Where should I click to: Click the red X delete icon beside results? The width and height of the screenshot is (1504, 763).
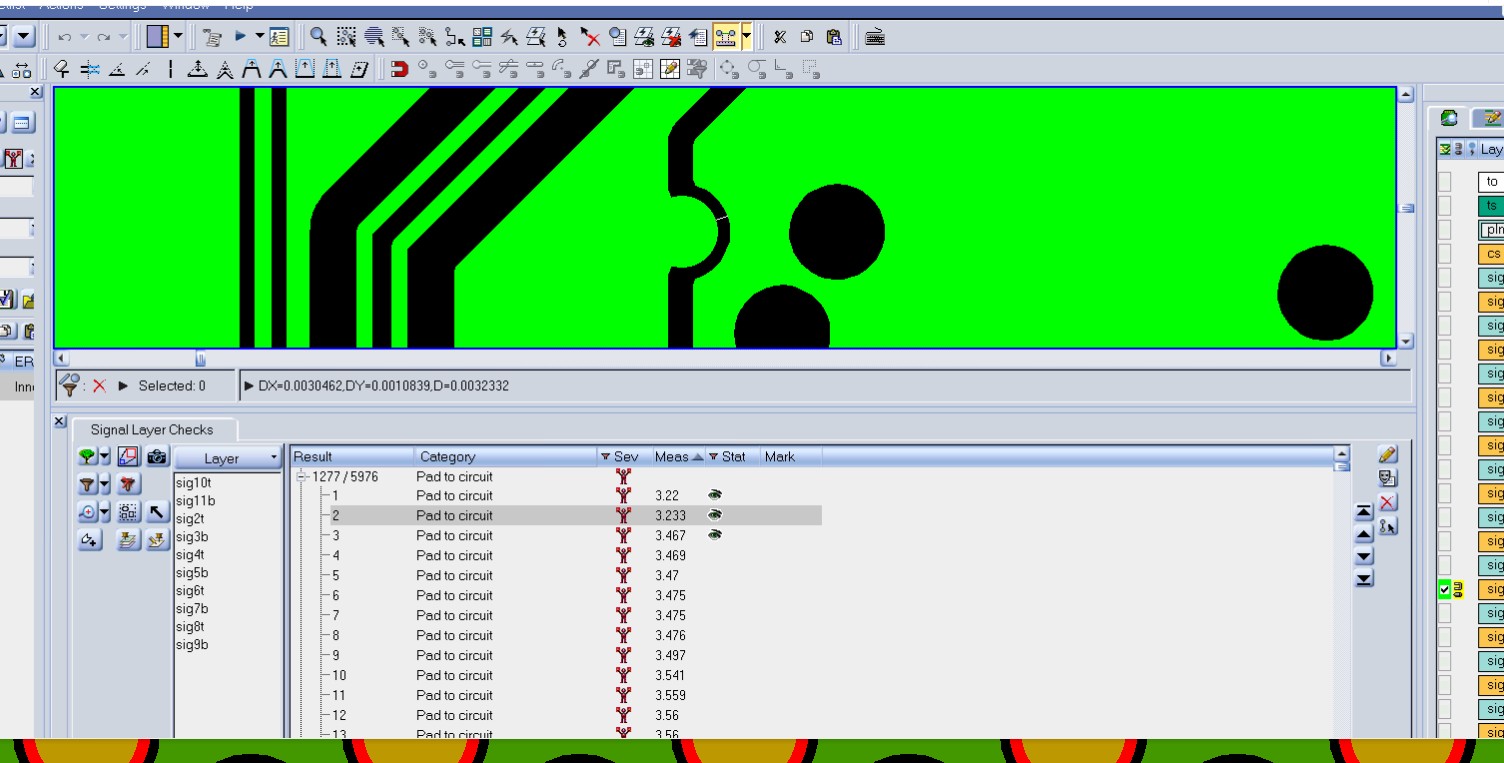coord(1387,502)
